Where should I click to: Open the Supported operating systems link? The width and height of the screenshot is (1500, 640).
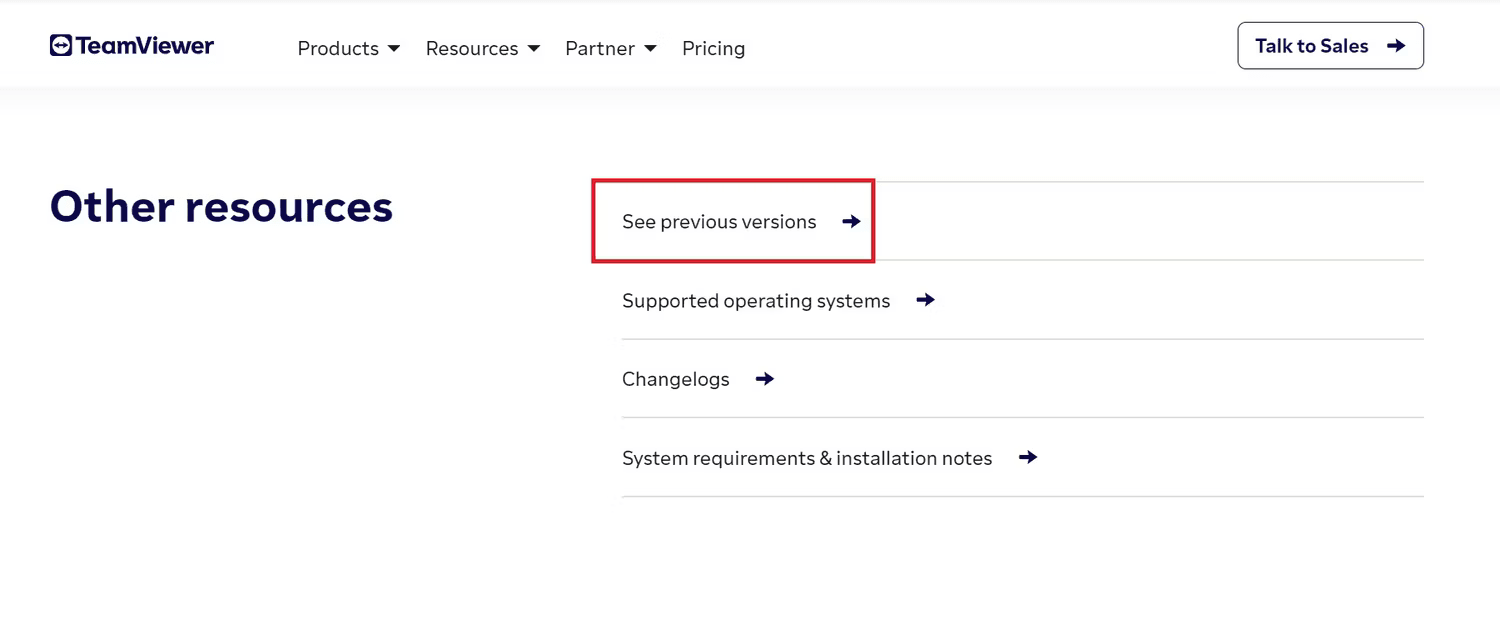pyautogui.click(x=756, y=300)
